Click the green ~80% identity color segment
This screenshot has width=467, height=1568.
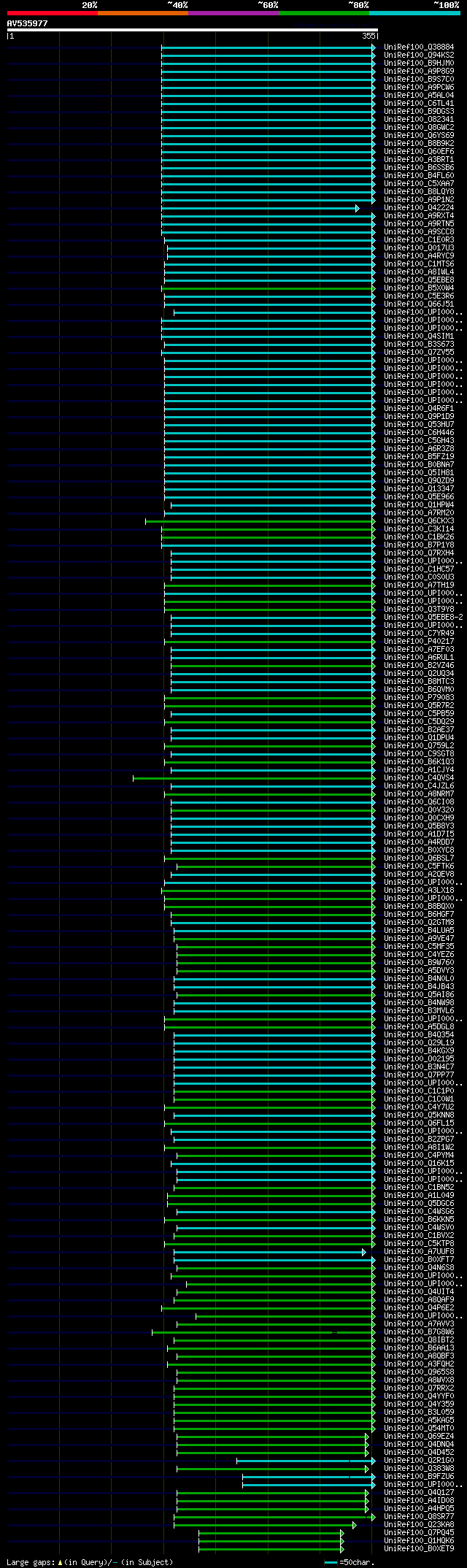coord(324,13)
